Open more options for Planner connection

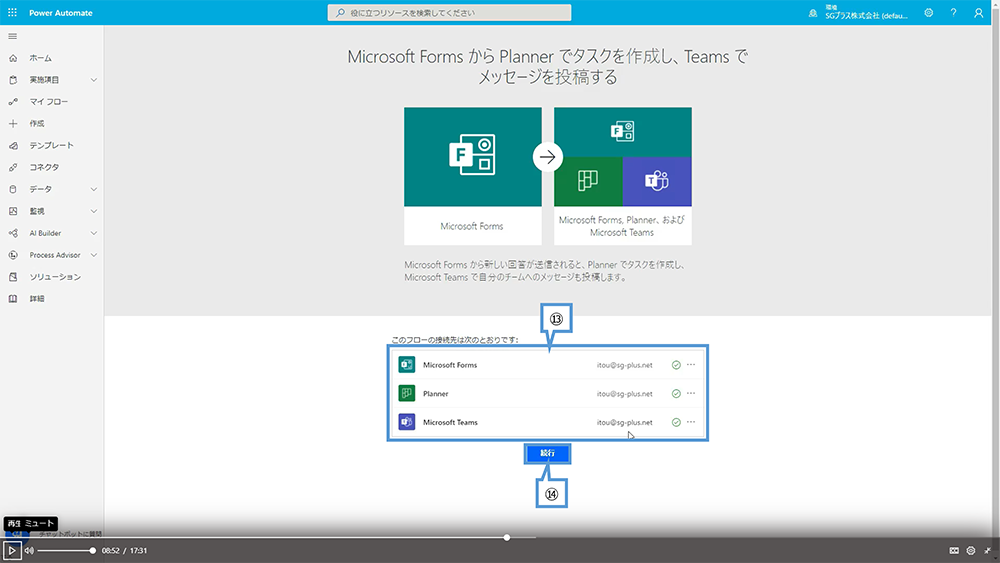[x=691, y=393]
